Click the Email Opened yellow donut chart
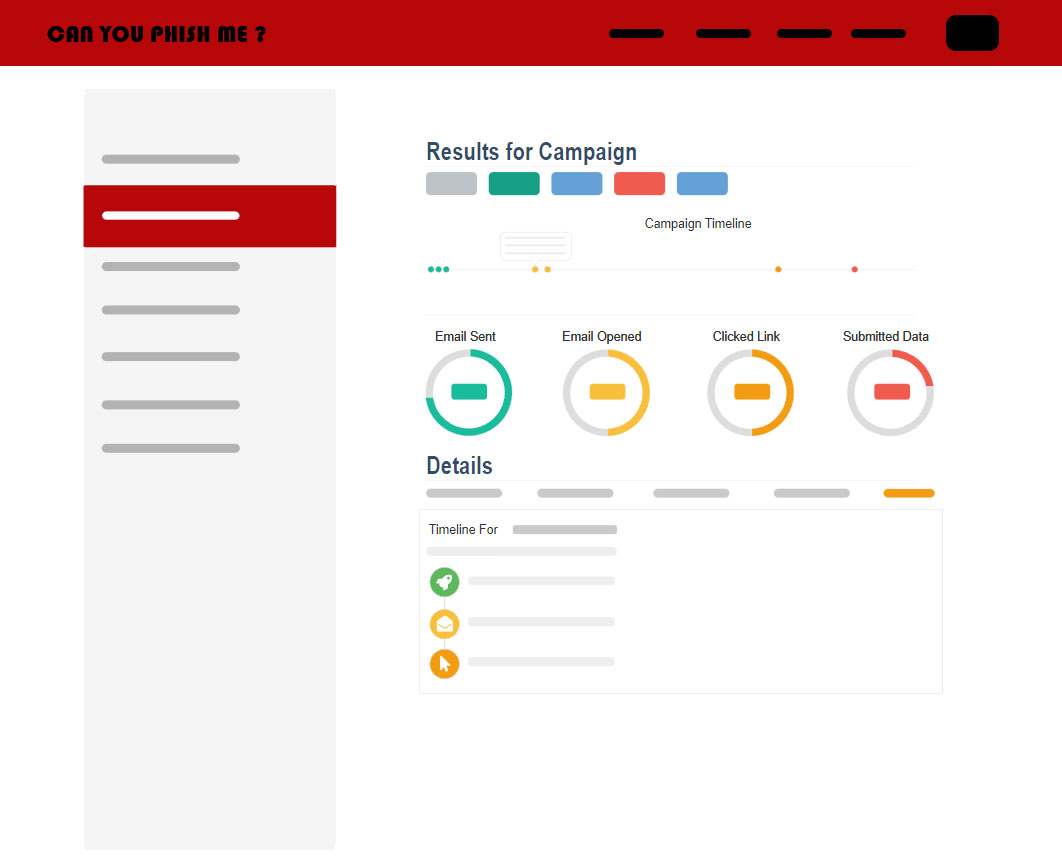Image resolution: width=1062 pixels, height=861 pixels. 606,392
